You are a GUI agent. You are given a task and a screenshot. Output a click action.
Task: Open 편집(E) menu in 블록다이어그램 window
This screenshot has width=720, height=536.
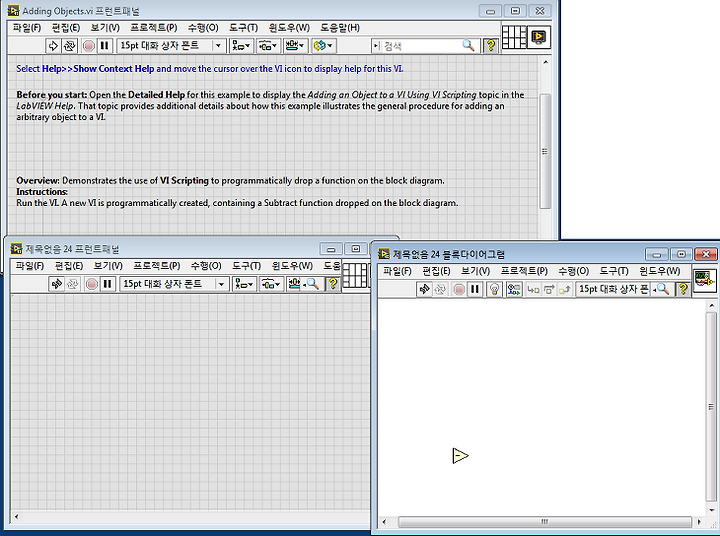point(436,271)
